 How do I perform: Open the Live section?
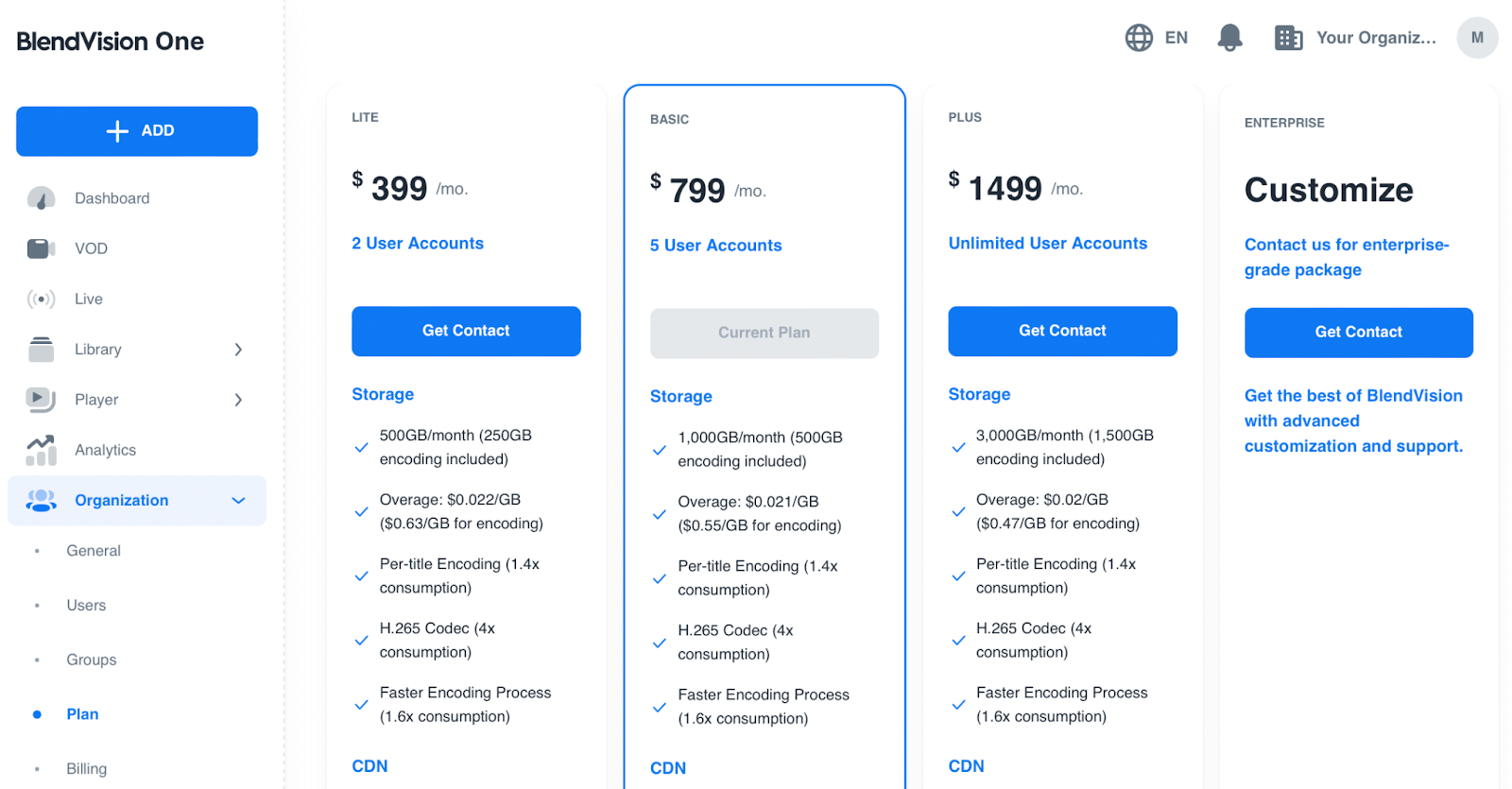(40, 299)
